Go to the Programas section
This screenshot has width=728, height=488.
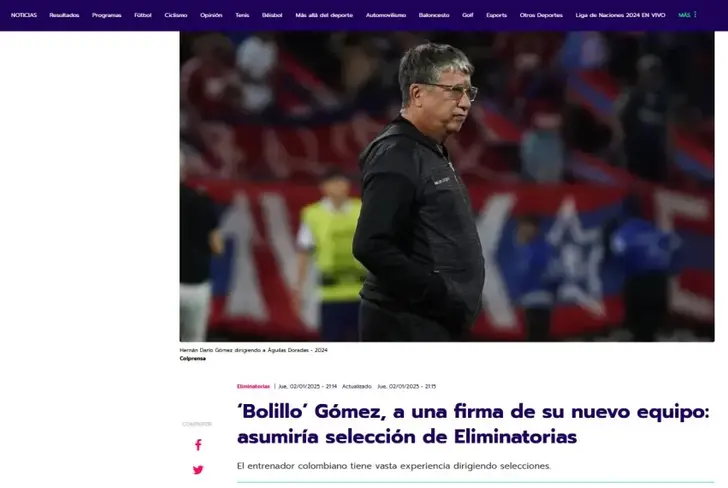pyautogui.click(x=106, y=15)
